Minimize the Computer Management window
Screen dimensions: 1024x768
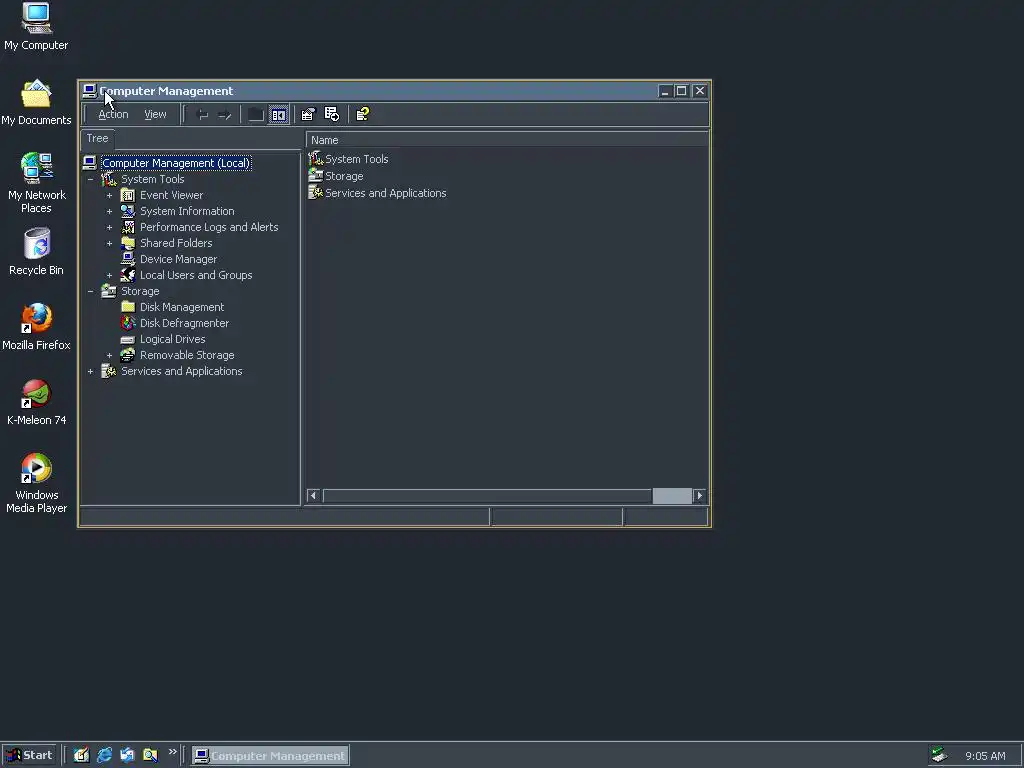(x=665, y=91)
